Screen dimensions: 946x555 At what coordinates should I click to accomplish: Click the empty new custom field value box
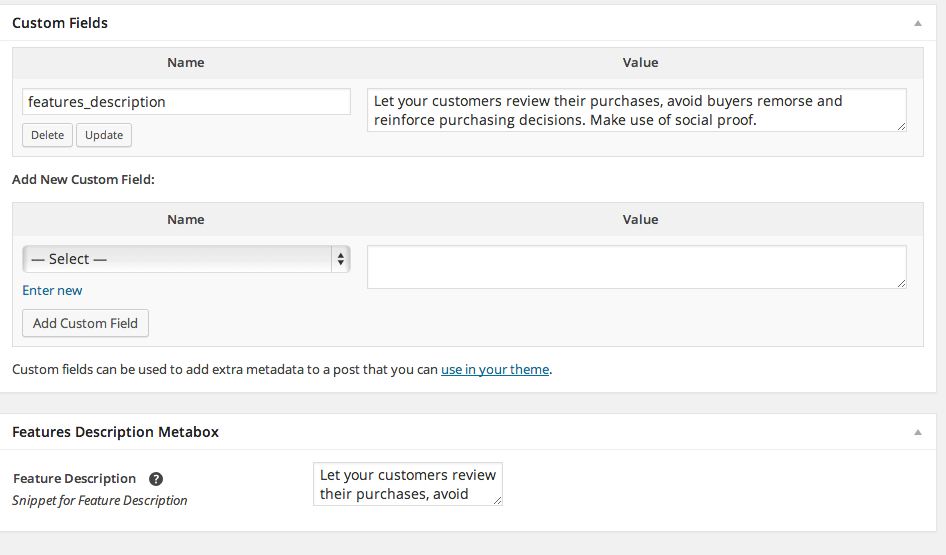636,267
